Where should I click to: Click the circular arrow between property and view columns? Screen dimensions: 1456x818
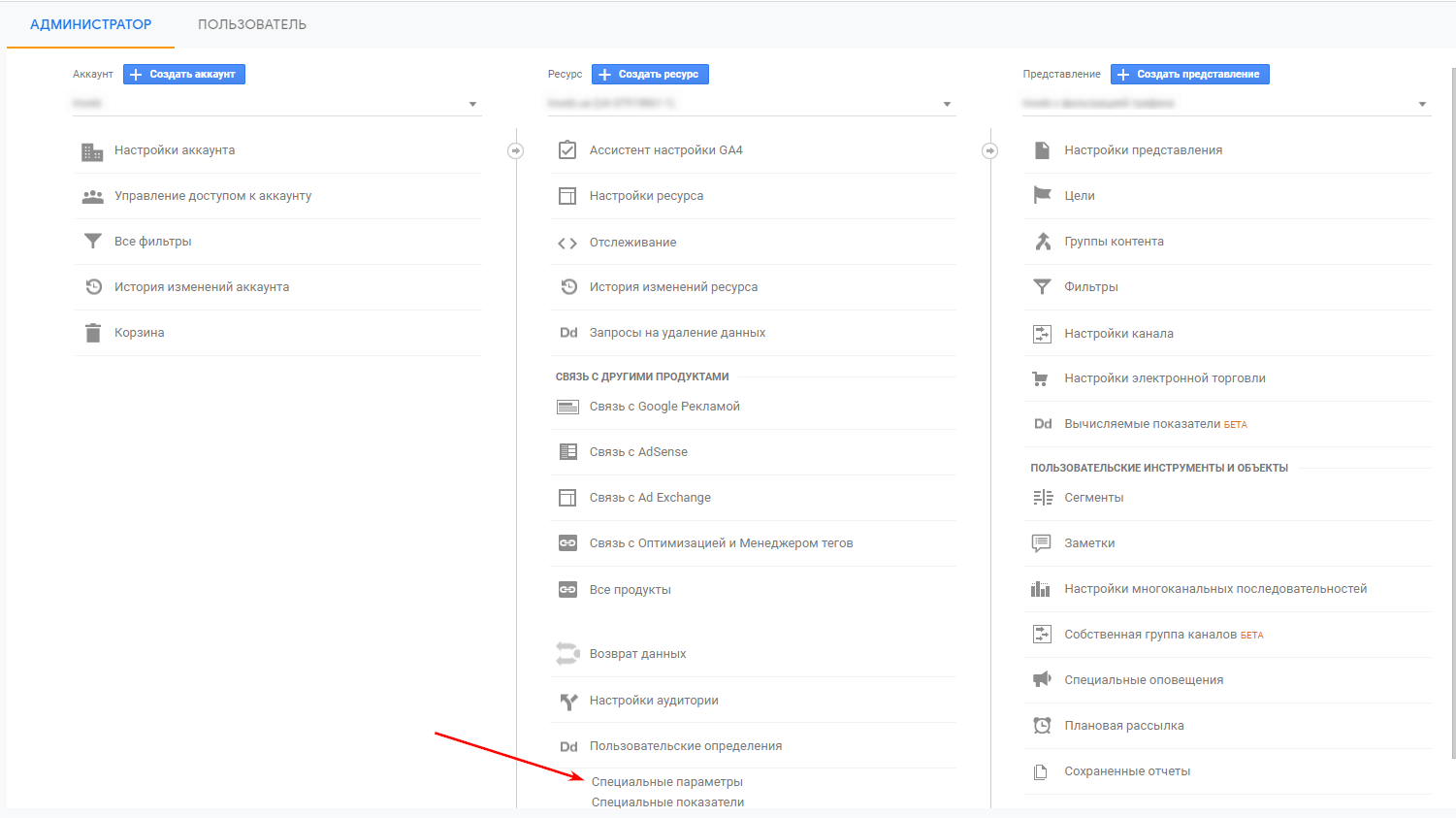point(990,150)
